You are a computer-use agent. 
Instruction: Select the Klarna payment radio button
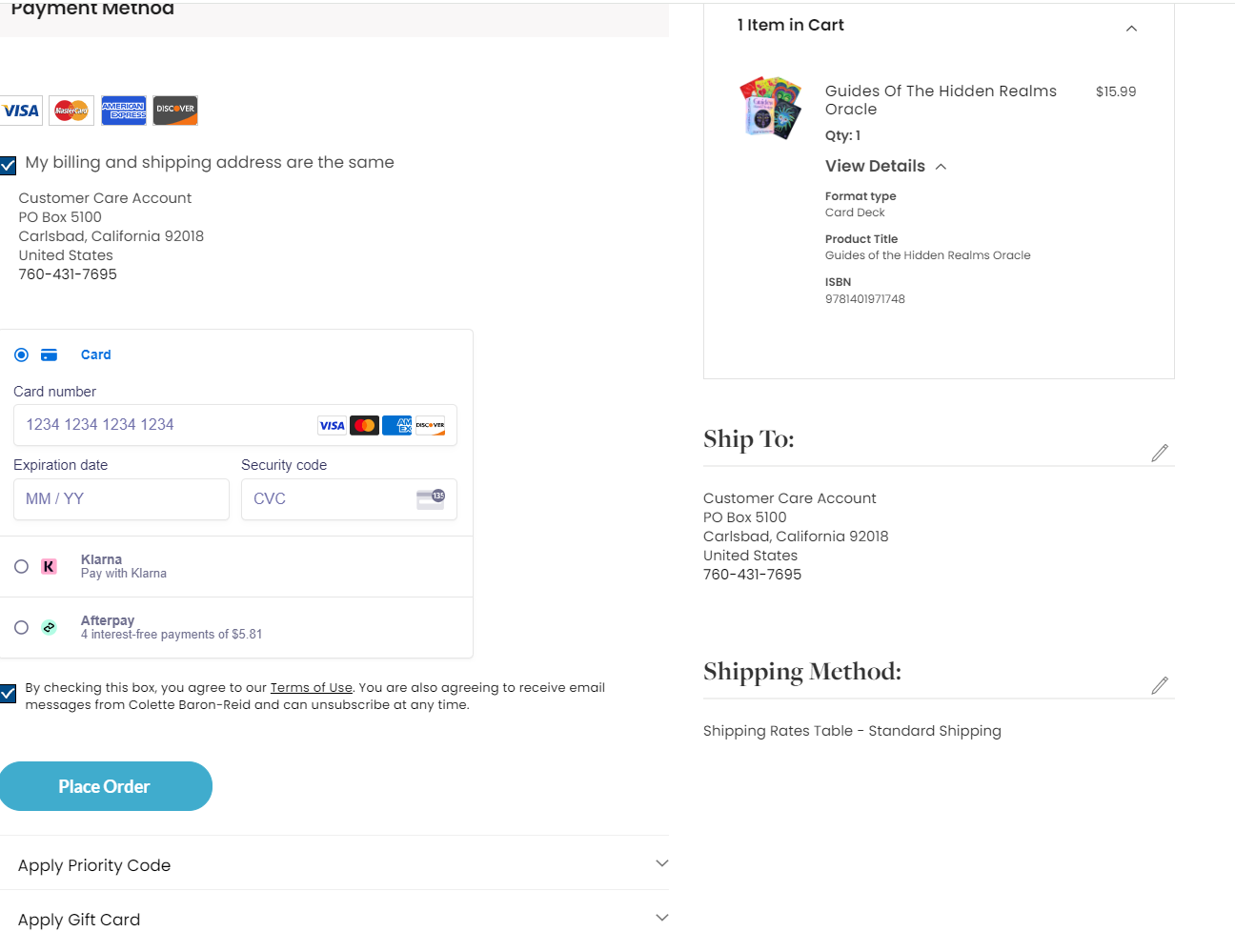tap(21, 566)
